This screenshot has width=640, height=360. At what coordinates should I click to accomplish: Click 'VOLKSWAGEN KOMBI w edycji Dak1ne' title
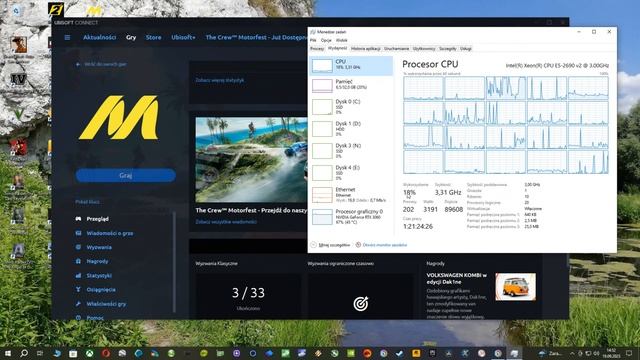pos(456,278)
